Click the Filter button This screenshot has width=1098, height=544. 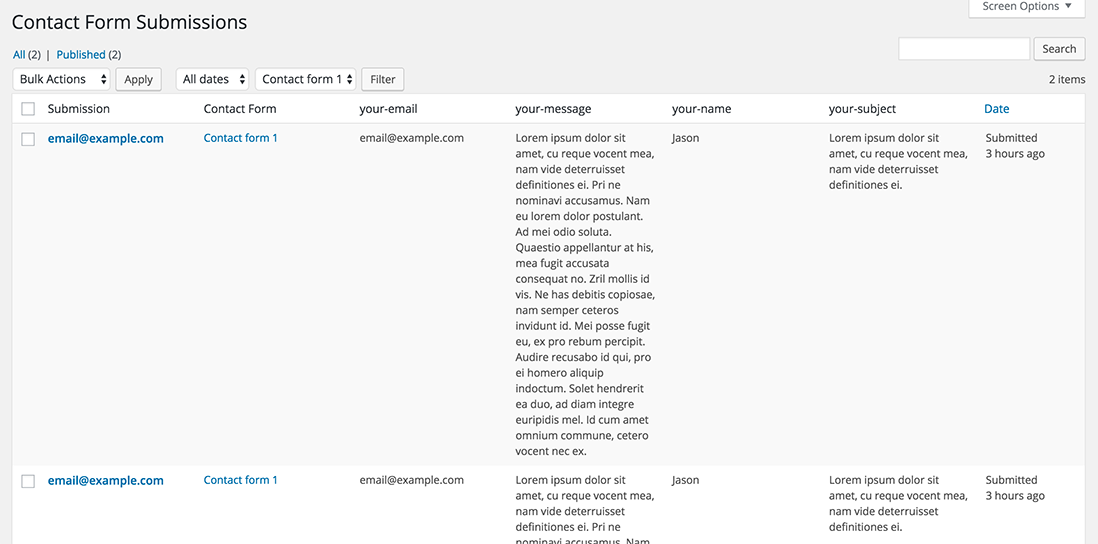[x=383, y=79]
